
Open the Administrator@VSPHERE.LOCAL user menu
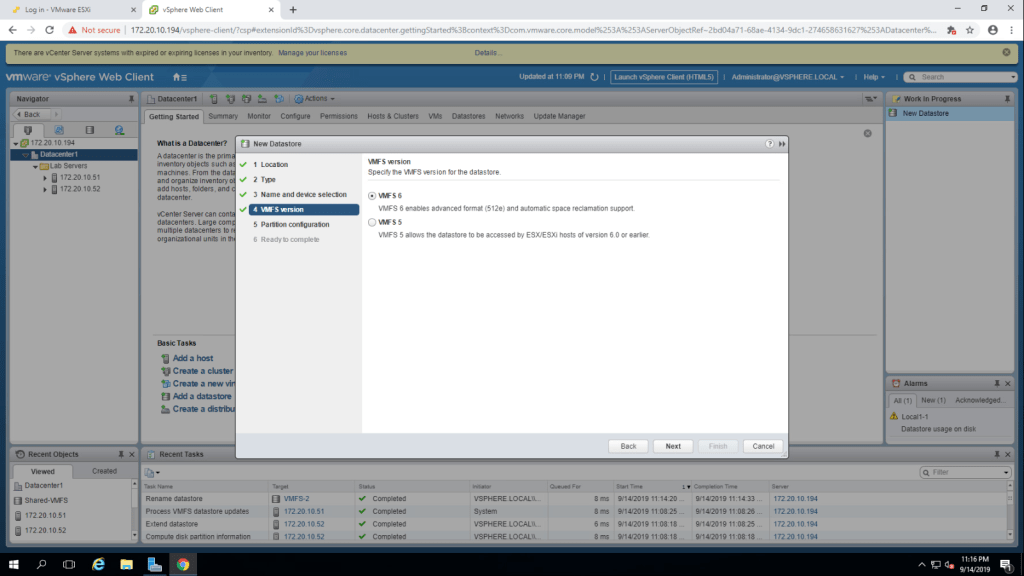click(x=788, y=77)
